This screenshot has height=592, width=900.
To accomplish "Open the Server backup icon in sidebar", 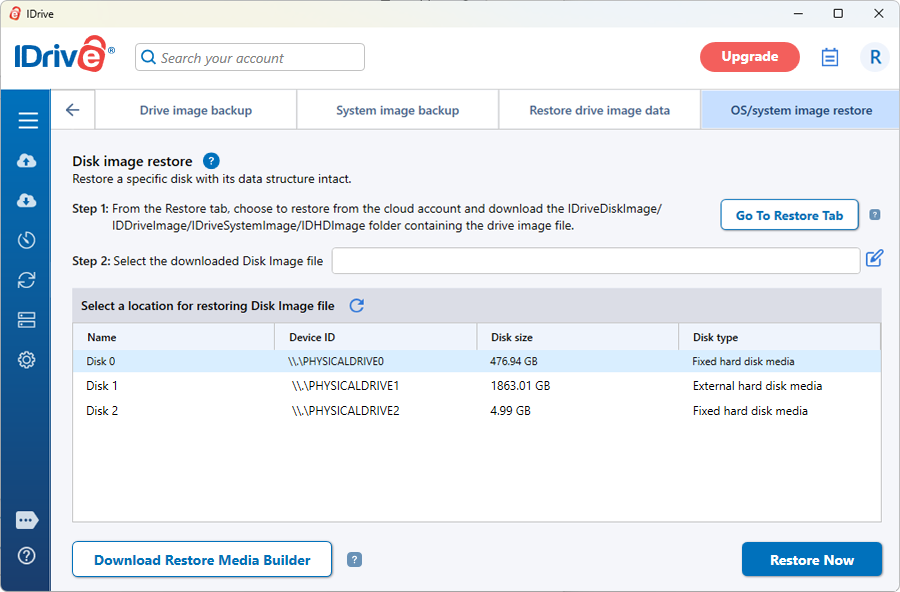I will click(26, 320).
